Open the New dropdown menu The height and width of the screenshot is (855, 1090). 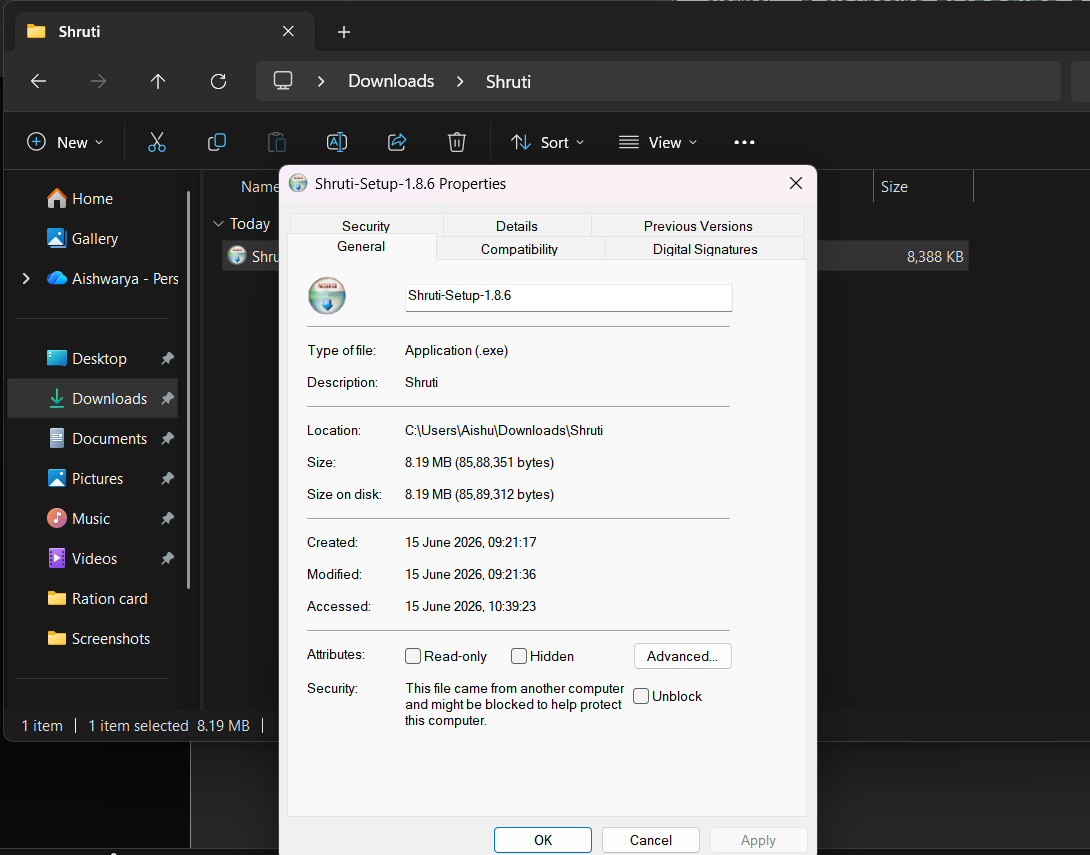pyautogui.click(x=65, y=142)
